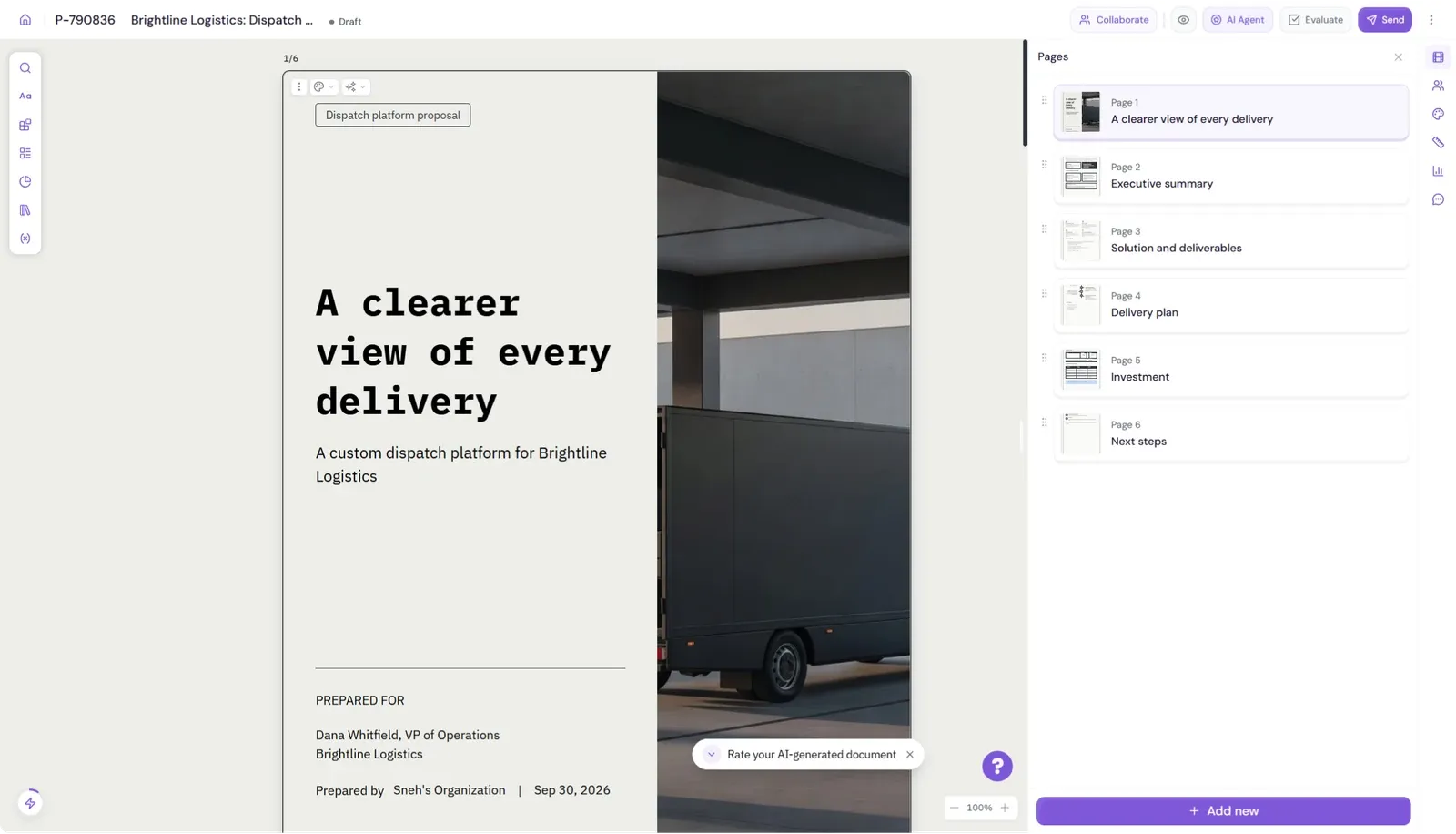The width and height of the screenshot is (1456, 834).
Task: Expand the Rate your AI-generated document chevron
Action: [x=712, y=755]
